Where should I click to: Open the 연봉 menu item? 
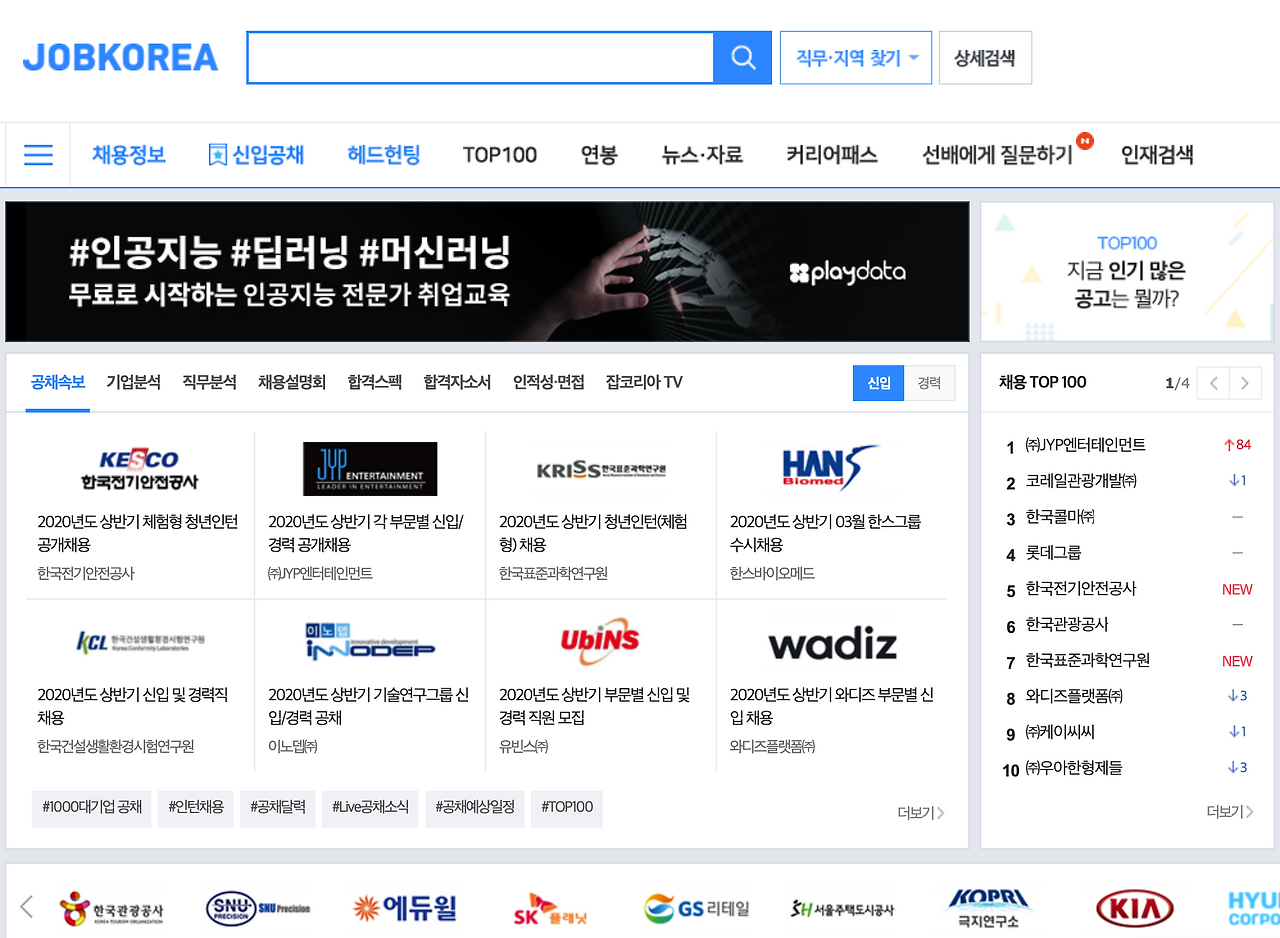[599, 155]
